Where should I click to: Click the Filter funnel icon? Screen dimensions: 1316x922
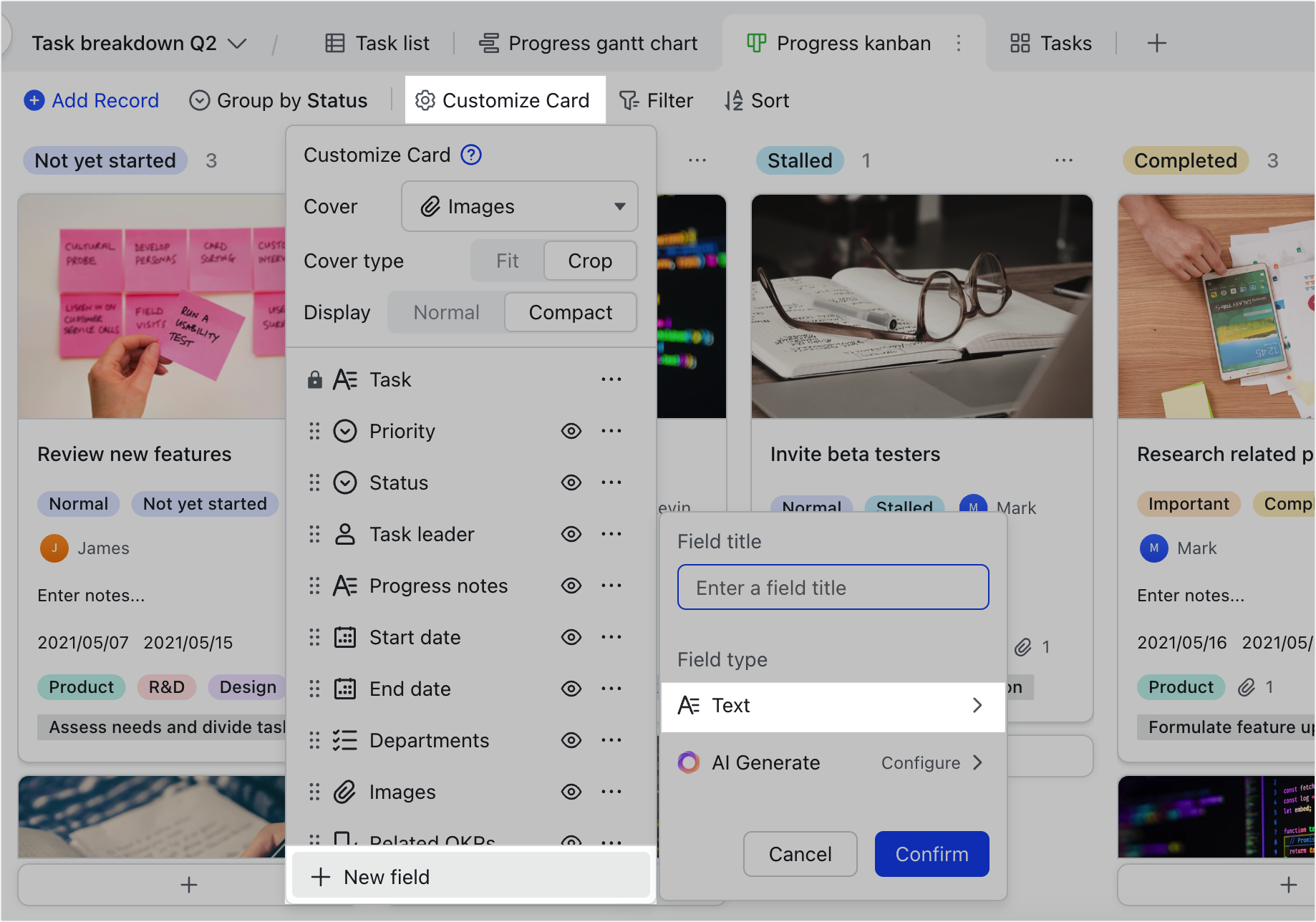629,100
